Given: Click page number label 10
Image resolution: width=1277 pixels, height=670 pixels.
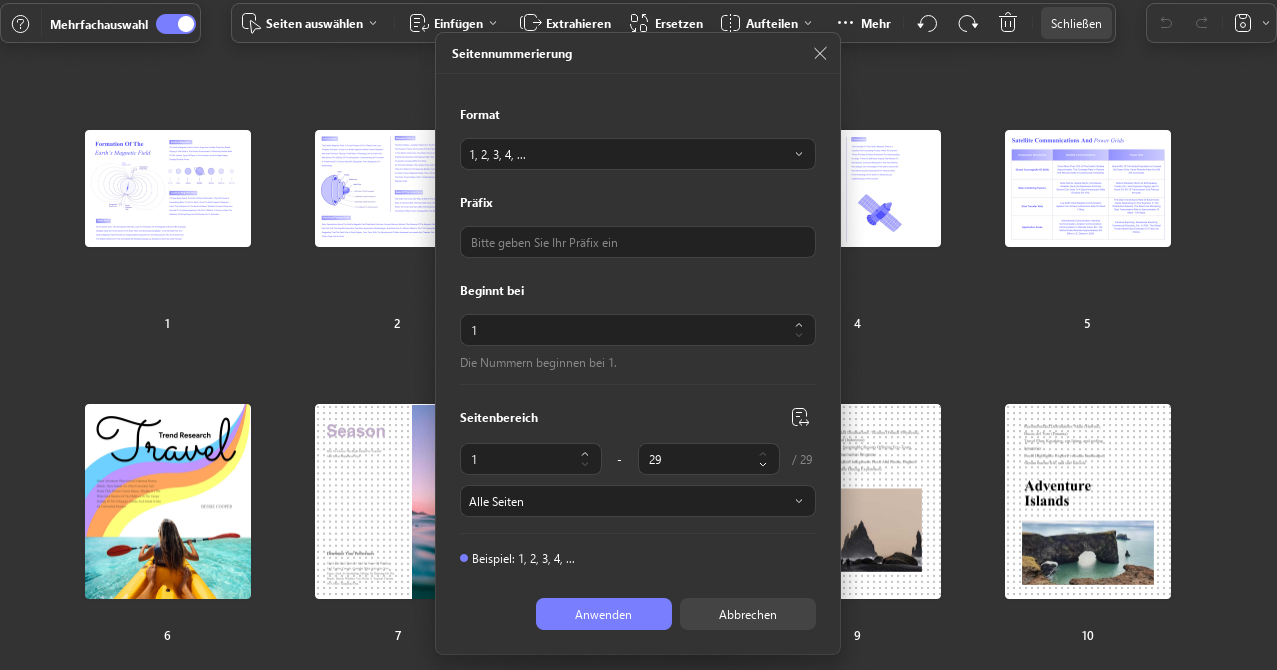Looking at the screenshot, I should click(x=1087, y=636).
